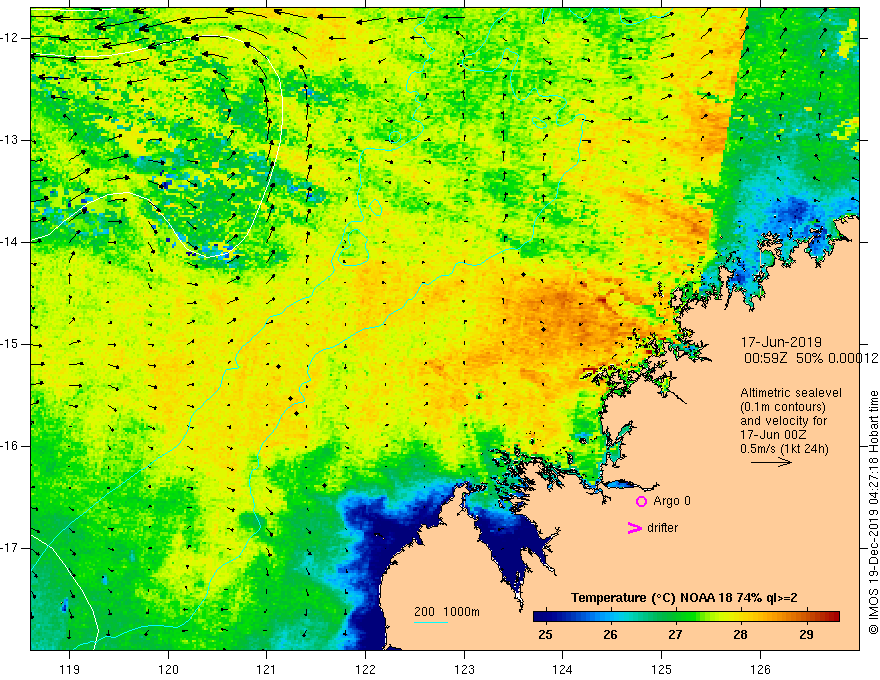This screenshot has width=880, height=680.
Task: Click longitude label 122 on bottom axis
Action: 365,669
